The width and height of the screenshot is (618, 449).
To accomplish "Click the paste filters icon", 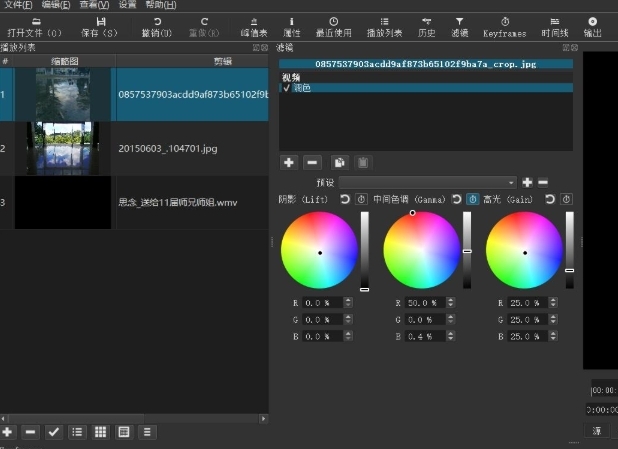I will click(363, 162).
